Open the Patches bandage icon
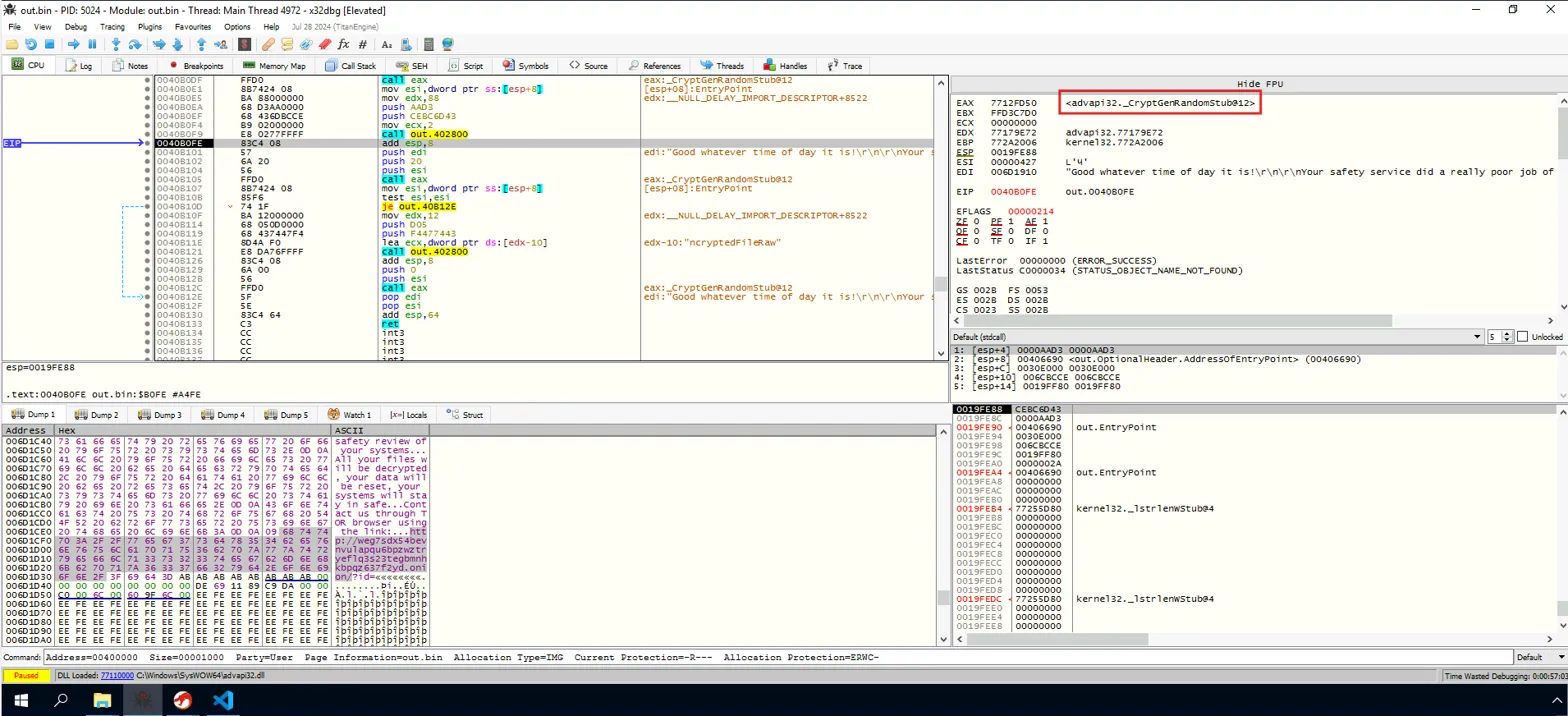 267,44
